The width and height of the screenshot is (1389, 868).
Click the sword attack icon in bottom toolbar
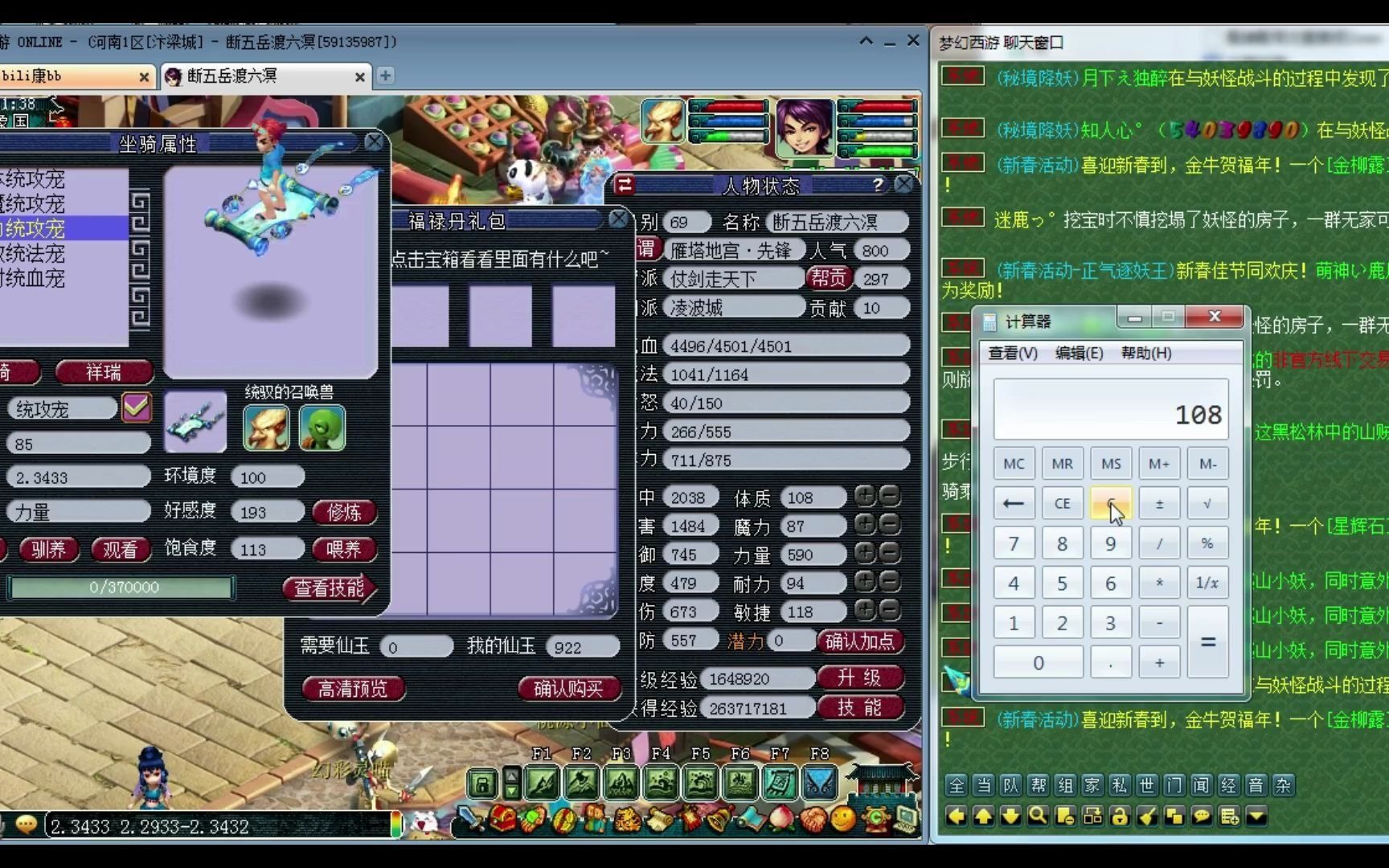click(x=470, y=818)
